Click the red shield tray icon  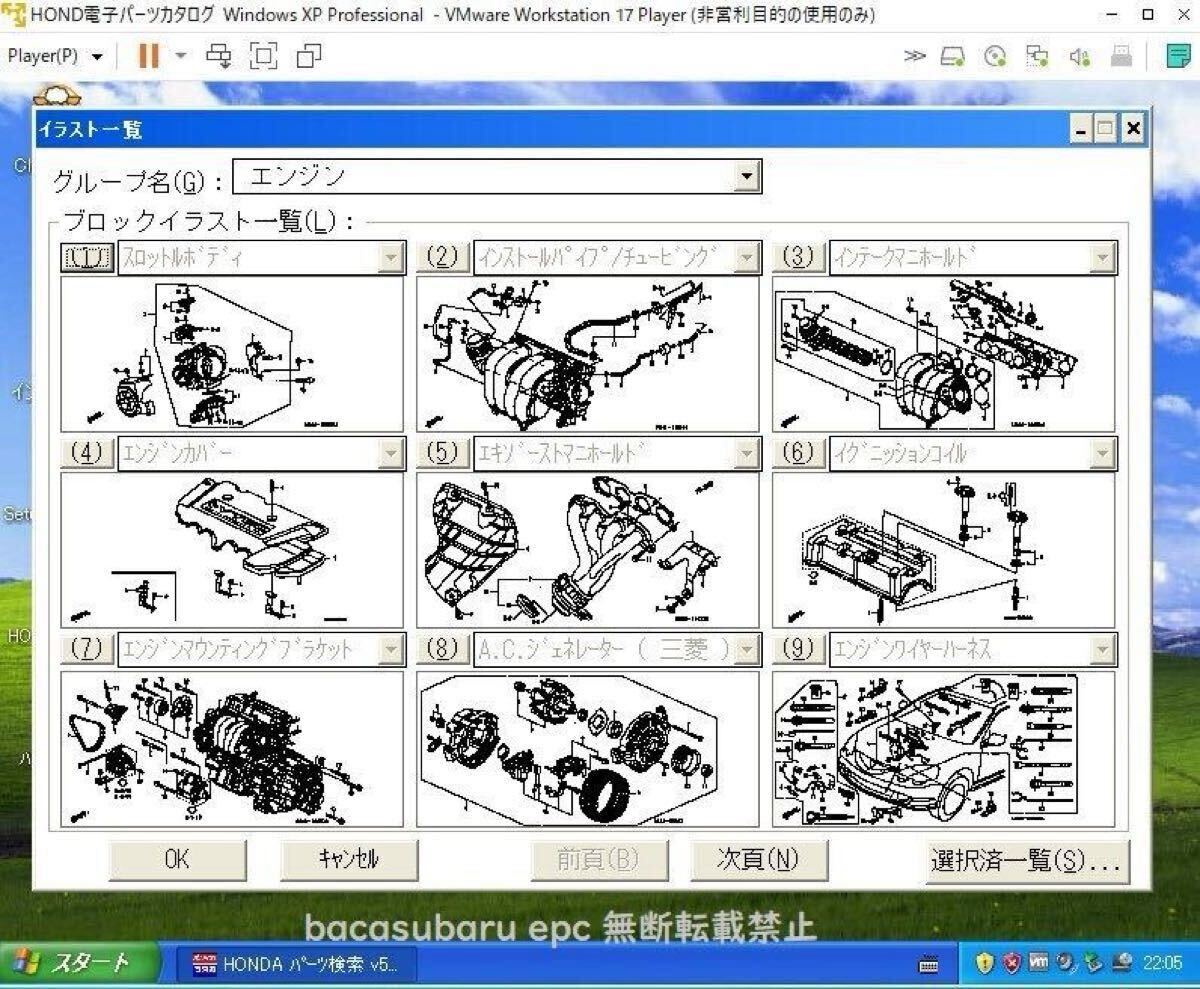pos(1012,964)
